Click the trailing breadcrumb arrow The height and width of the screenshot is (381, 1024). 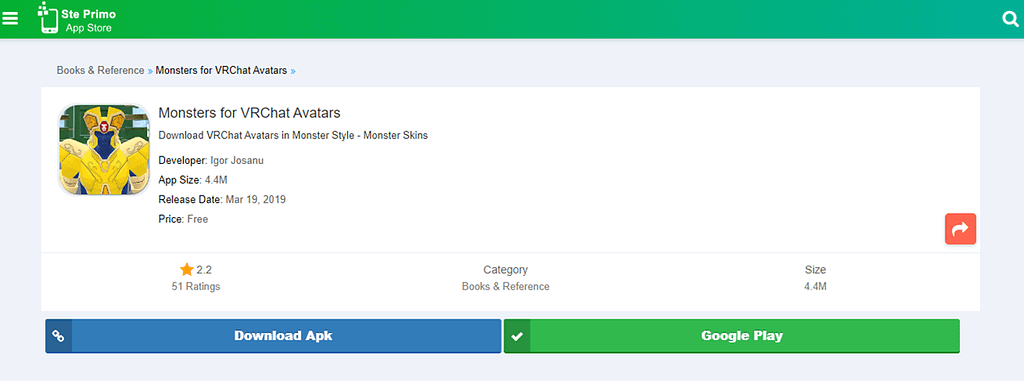(293, 71)
